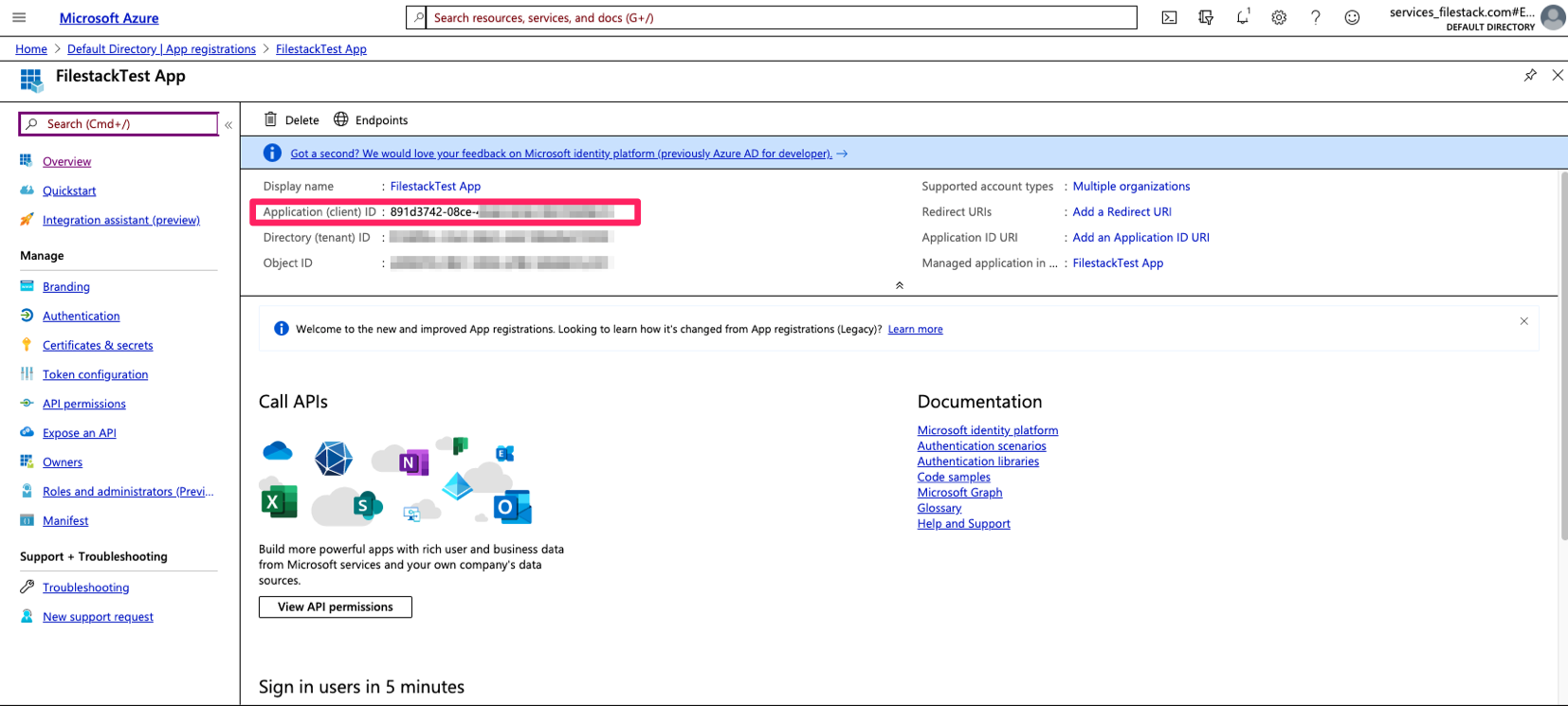Click the FilestackTest App display name link
Viewport: 1568px width, 706px height.
pos(435,186)
